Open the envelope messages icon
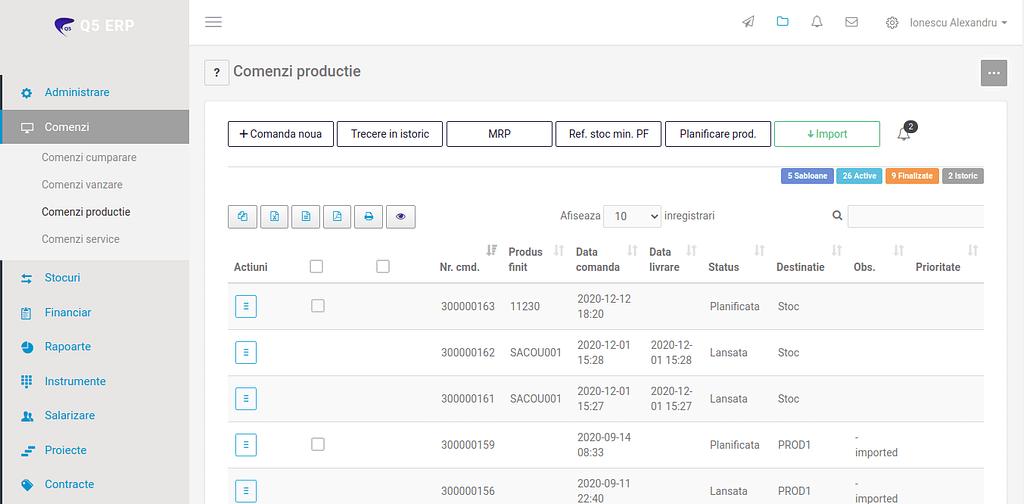This screenshot has height=504, width=1024. click(852, 22)
